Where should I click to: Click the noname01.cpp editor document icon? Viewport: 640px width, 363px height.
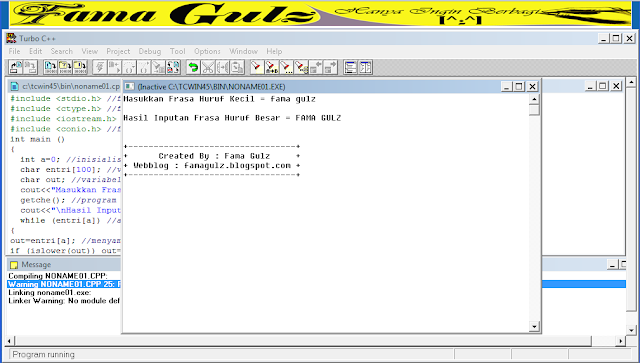pos(14,86)
